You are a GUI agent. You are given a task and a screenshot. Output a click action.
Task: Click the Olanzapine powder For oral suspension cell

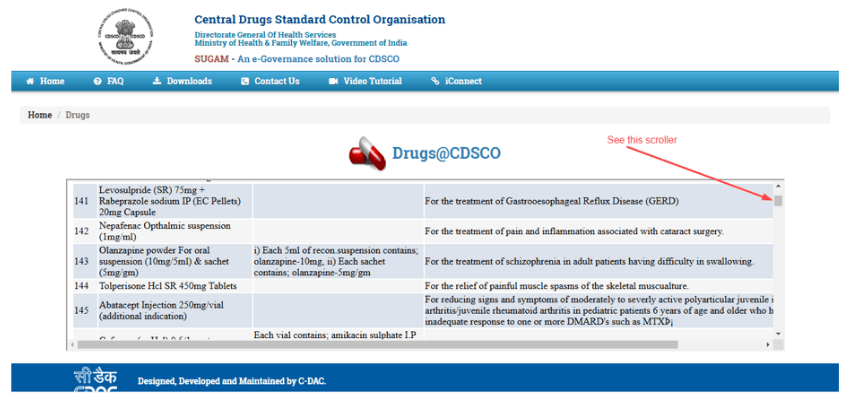175,261
